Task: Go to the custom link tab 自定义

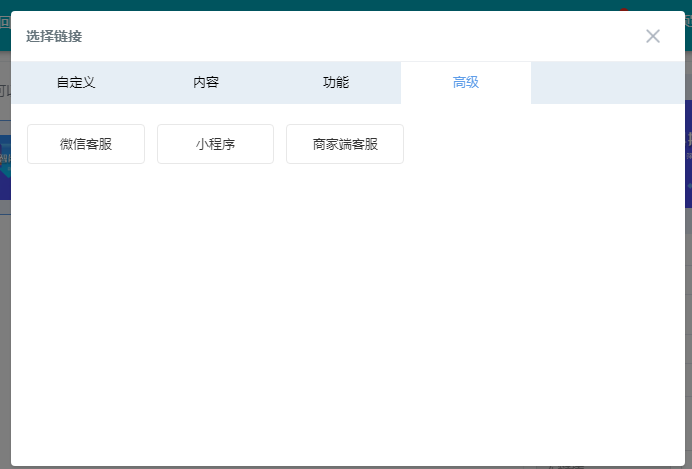Action: pyautogui.click(x=76, y=83)
